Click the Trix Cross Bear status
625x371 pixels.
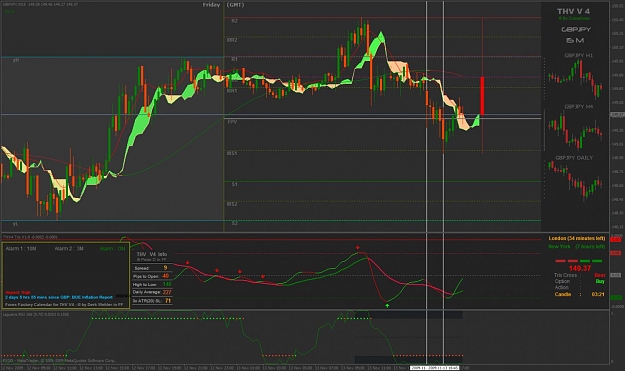[579, 275]
